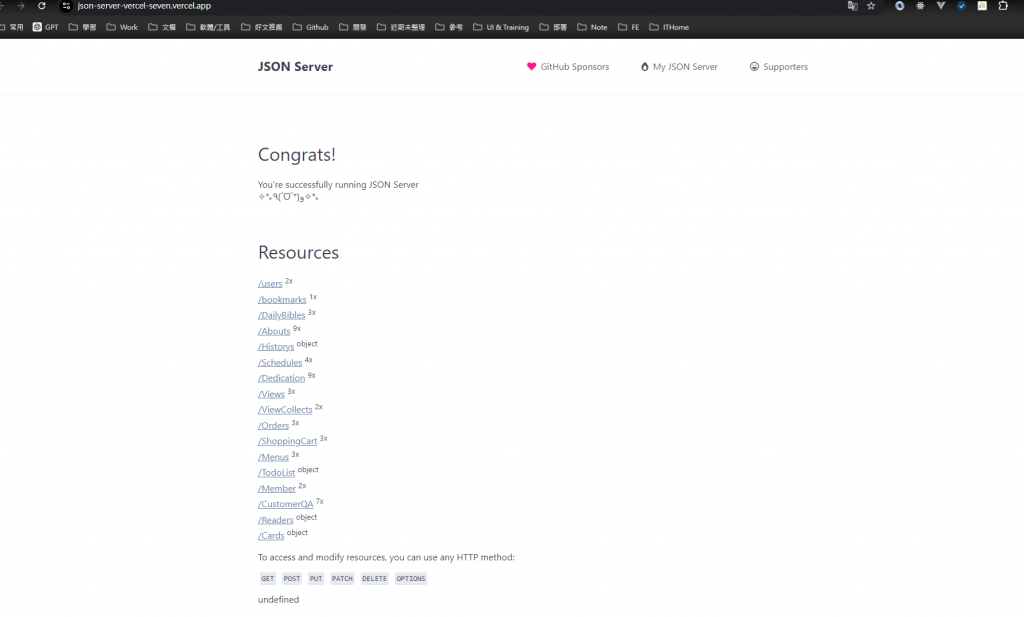Open the /Readers resource link
Viewport: 1024px width, 617px height.
[x=276, y=520]
